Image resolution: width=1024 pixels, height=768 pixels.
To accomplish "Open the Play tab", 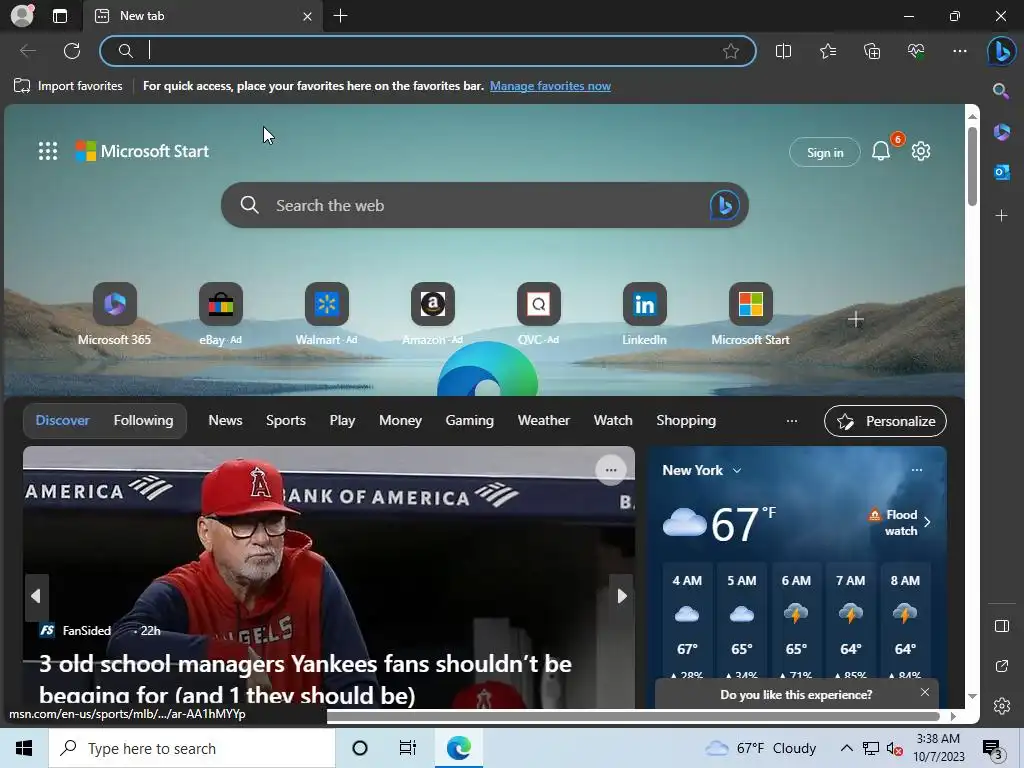I will pyautogui.click(x=342, y=421).
